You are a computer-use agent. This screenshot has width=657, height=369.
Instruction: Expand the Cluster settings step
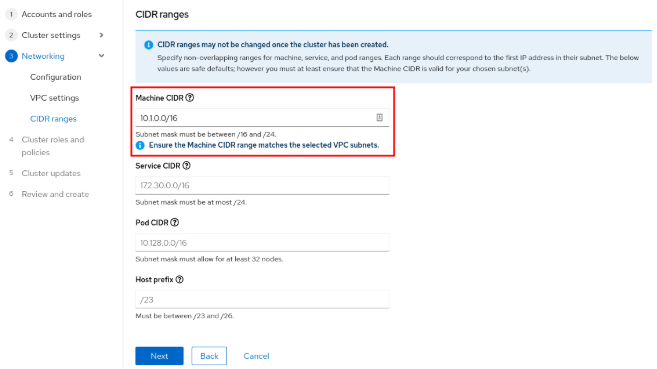(x=101, y=35)
